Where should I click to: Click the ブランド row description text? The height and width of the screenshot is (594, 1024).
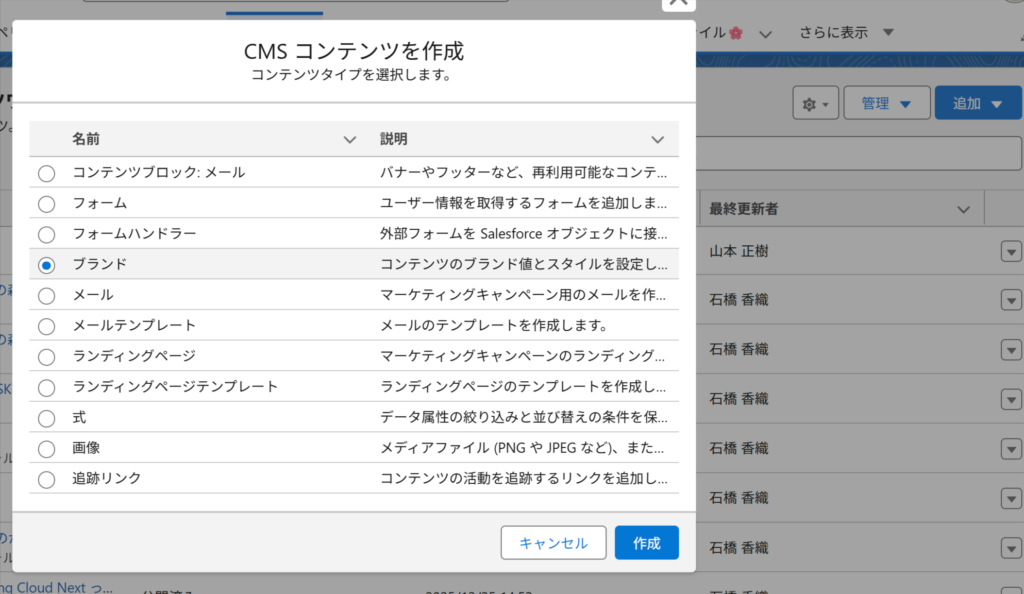524,264
